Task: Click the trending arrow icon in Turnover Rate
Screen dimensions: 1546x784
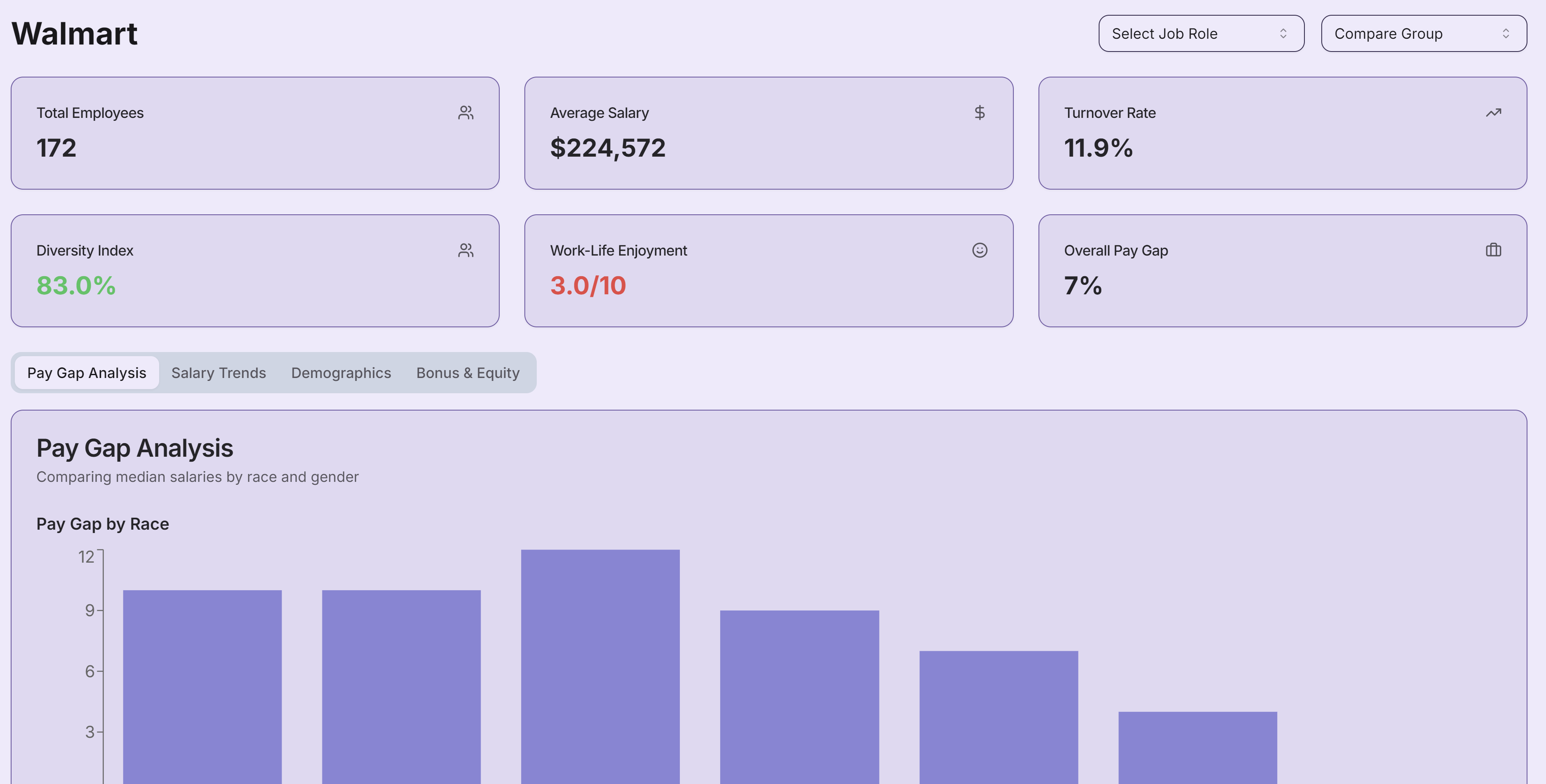Action: [1493, 113]
